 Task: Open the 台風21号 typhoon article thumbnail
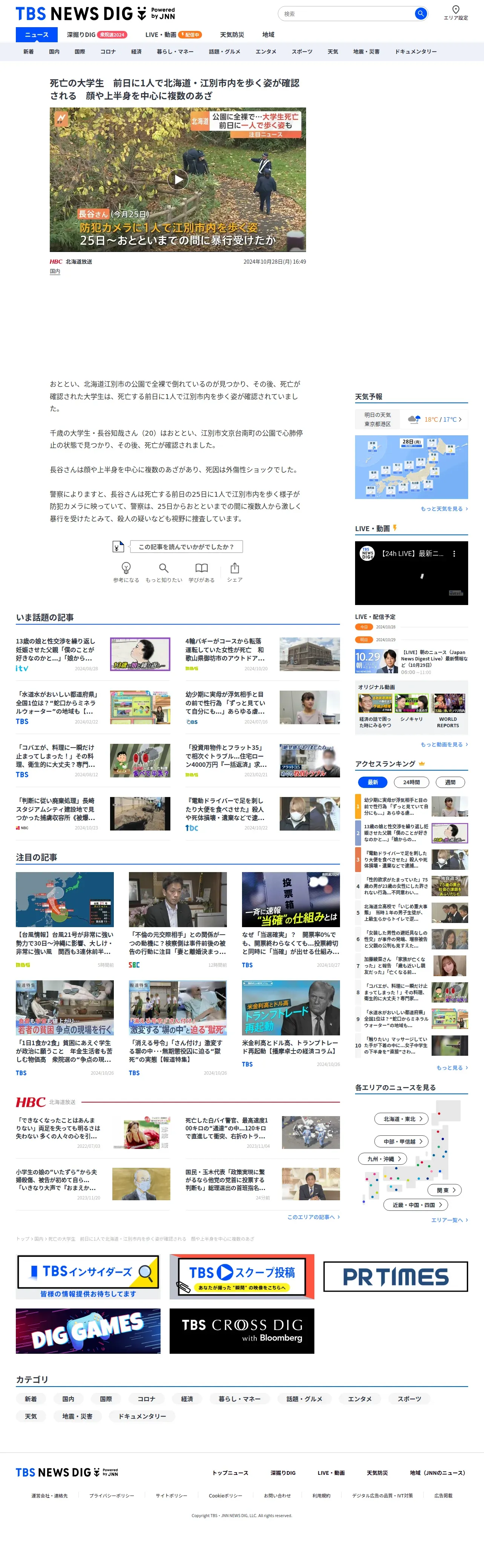[x=64, y=900]
